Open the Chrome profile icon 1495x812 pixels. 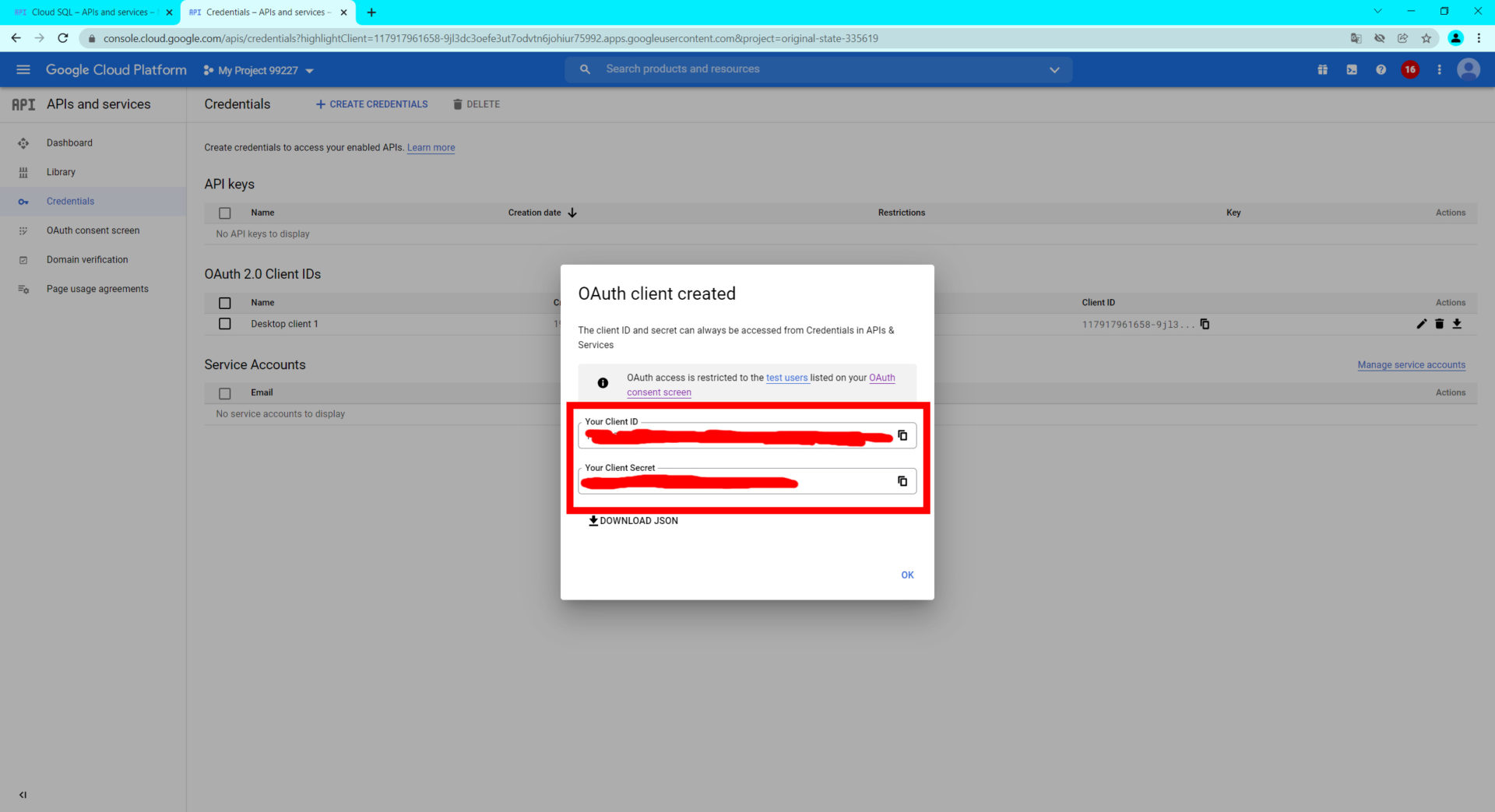1455,38
